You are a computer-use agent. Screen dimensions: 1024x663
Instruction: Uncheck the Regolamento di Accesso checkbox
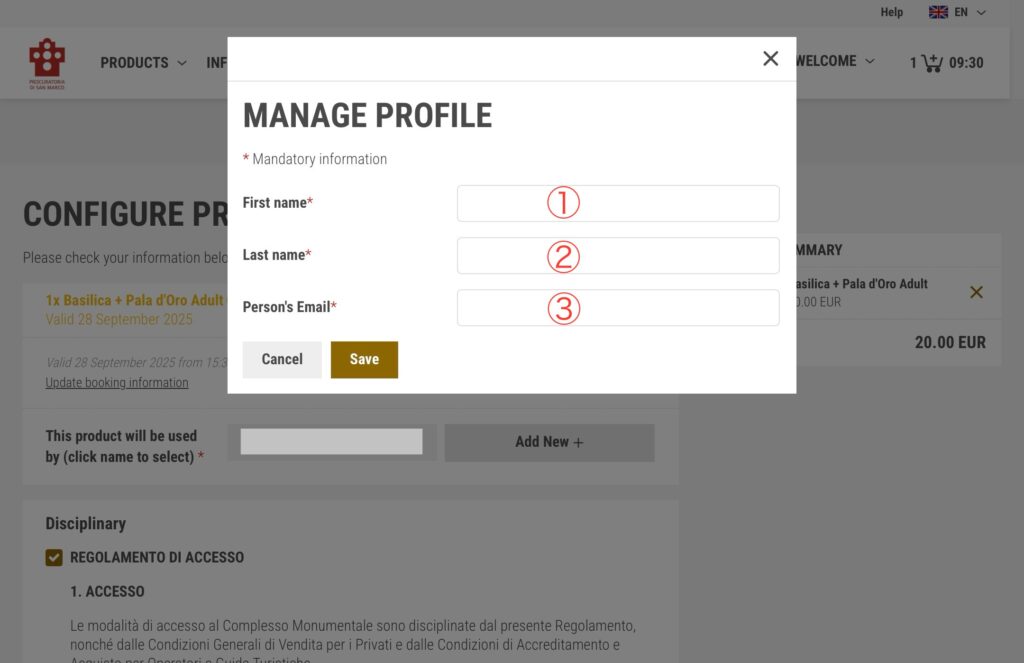pos(54,557)
